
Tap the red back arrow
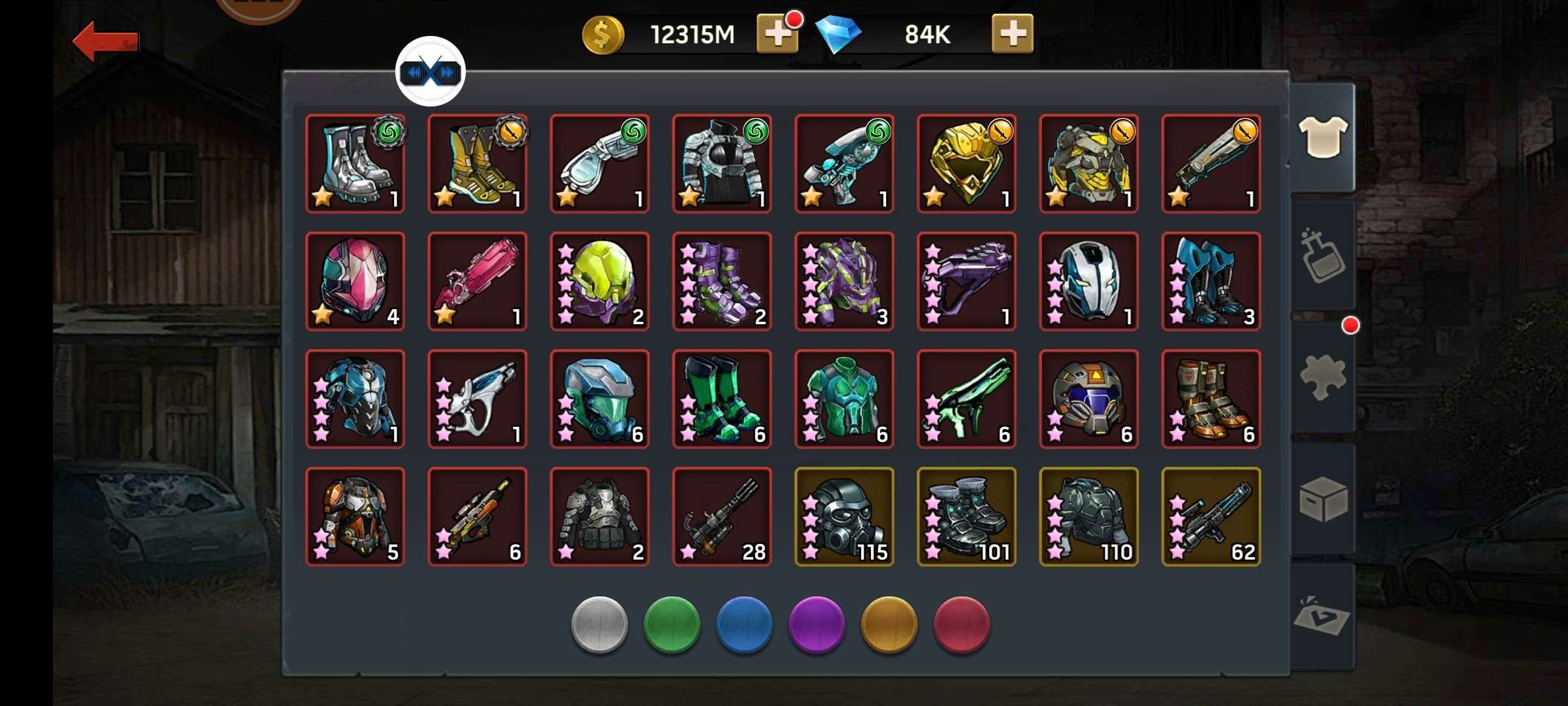tap(105, 41)
